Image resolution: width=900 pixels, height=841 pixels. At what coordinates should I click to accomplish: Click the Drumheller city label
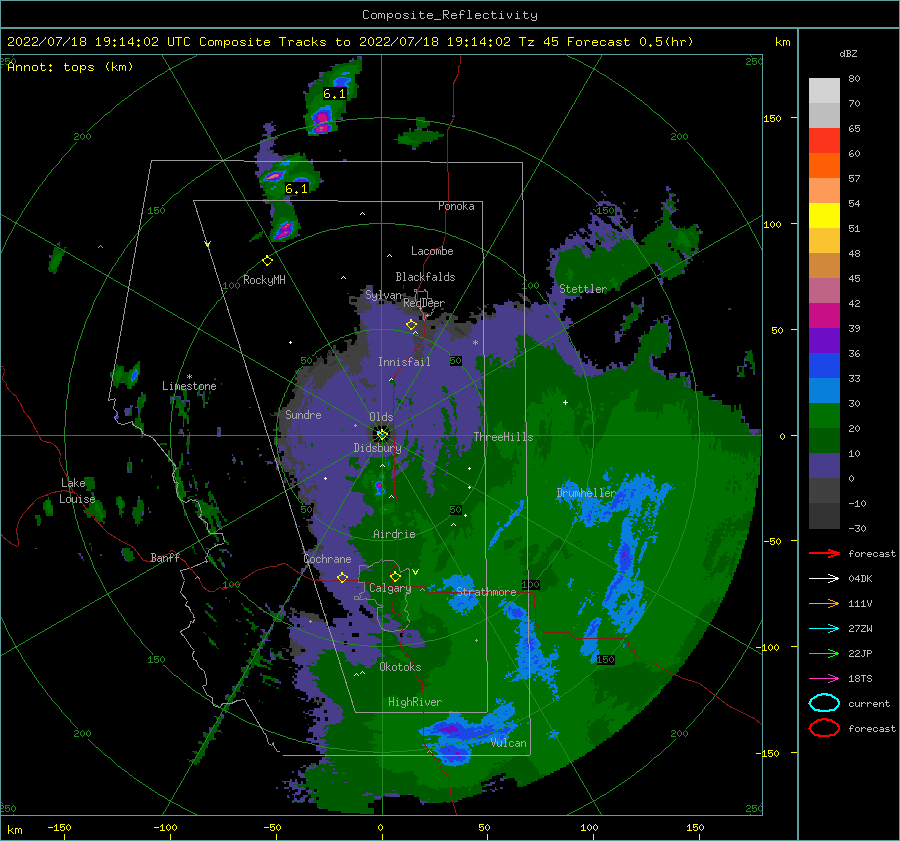pyautogui.click(x=586, y=493)
